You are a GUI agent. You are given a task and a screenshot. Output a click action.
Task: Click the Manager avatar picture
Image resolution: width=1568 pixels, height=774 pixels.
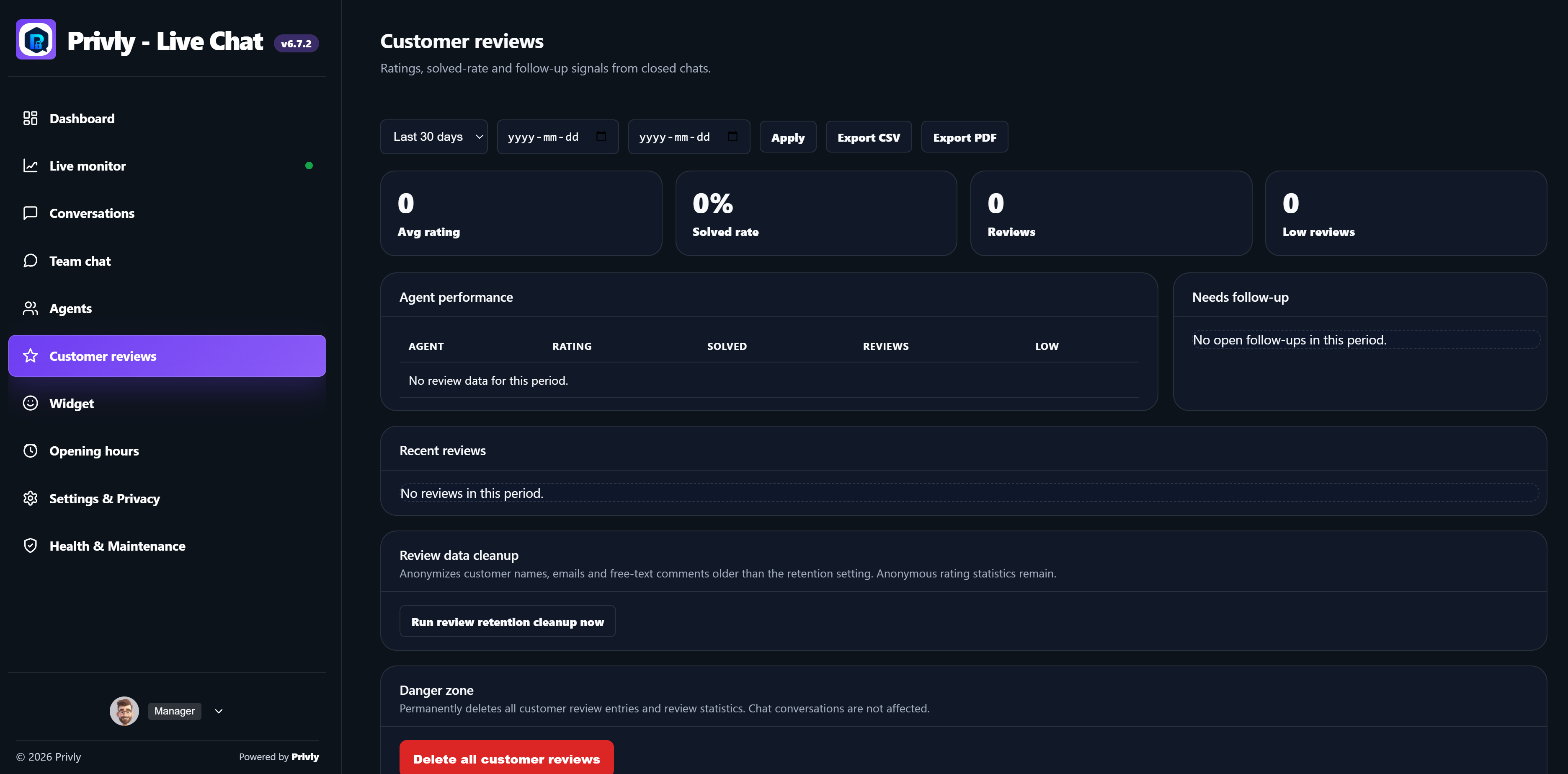[124, 711]
